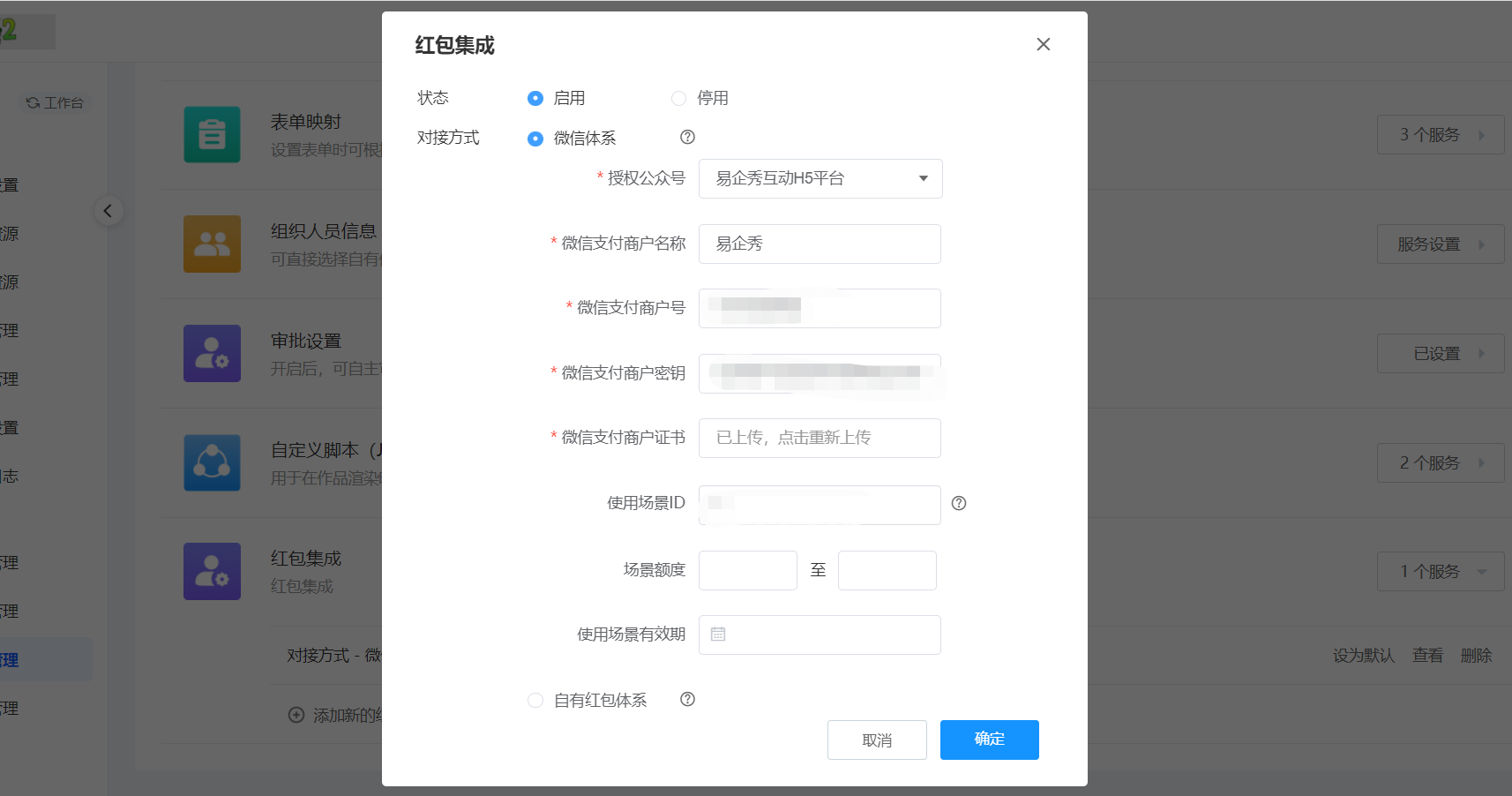Click the 微信支付商户名称 input field
The image size is (1512, 796).
point(820,244)
